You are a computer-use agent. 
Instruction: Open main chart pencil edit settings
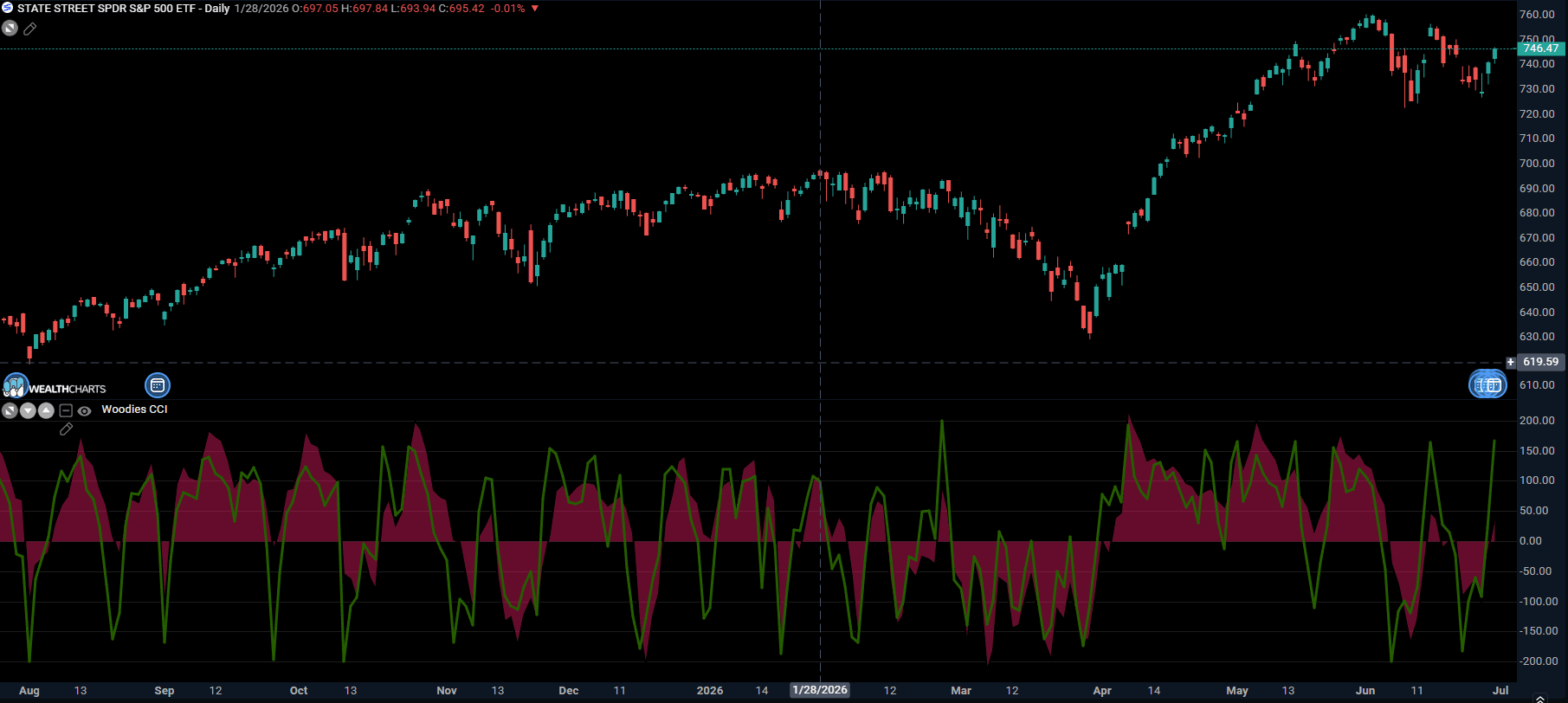(30, 29)
